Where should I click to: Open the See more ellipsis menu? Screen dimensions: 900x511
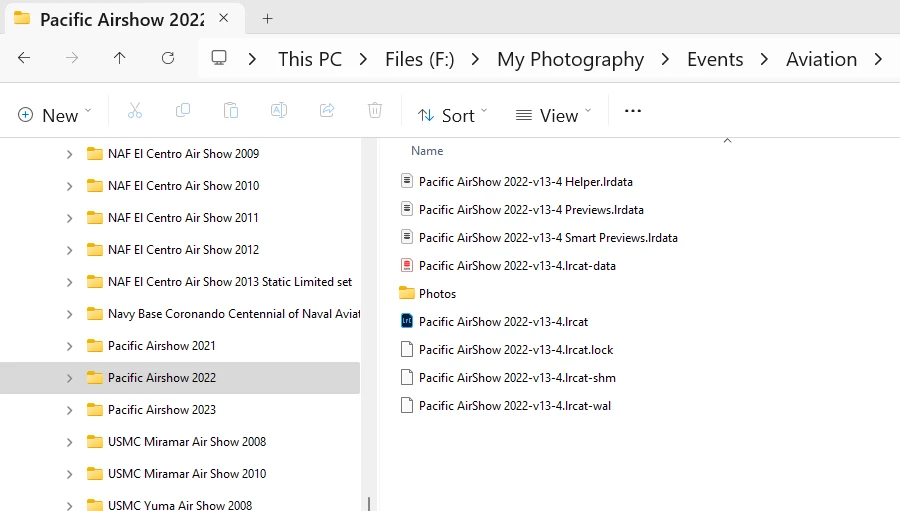coord(633,111)
